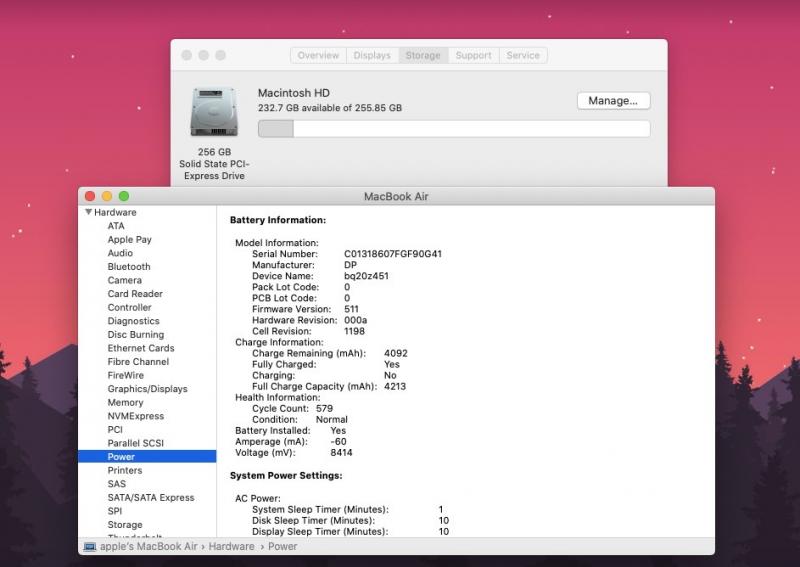Click the Voltage value 8414
Viewport: 800px width, 567px height.
pos(341,453)
